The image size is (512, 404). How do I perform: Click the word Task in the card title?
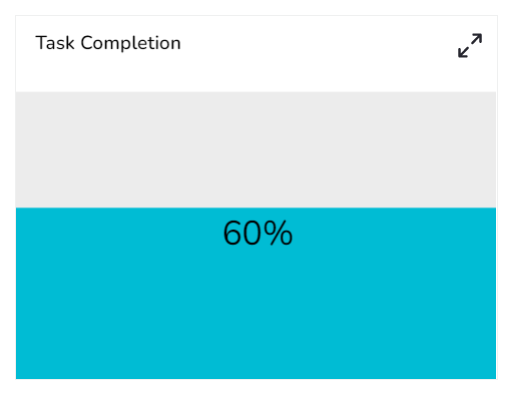click(55, 43)
